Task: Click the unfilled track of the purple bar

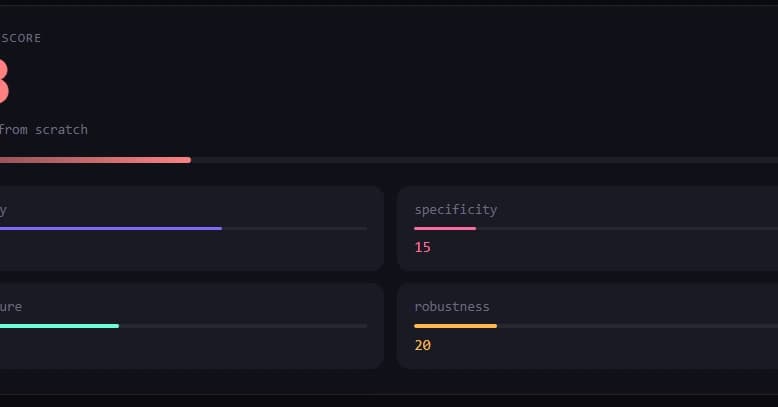Action: (294, 228)
